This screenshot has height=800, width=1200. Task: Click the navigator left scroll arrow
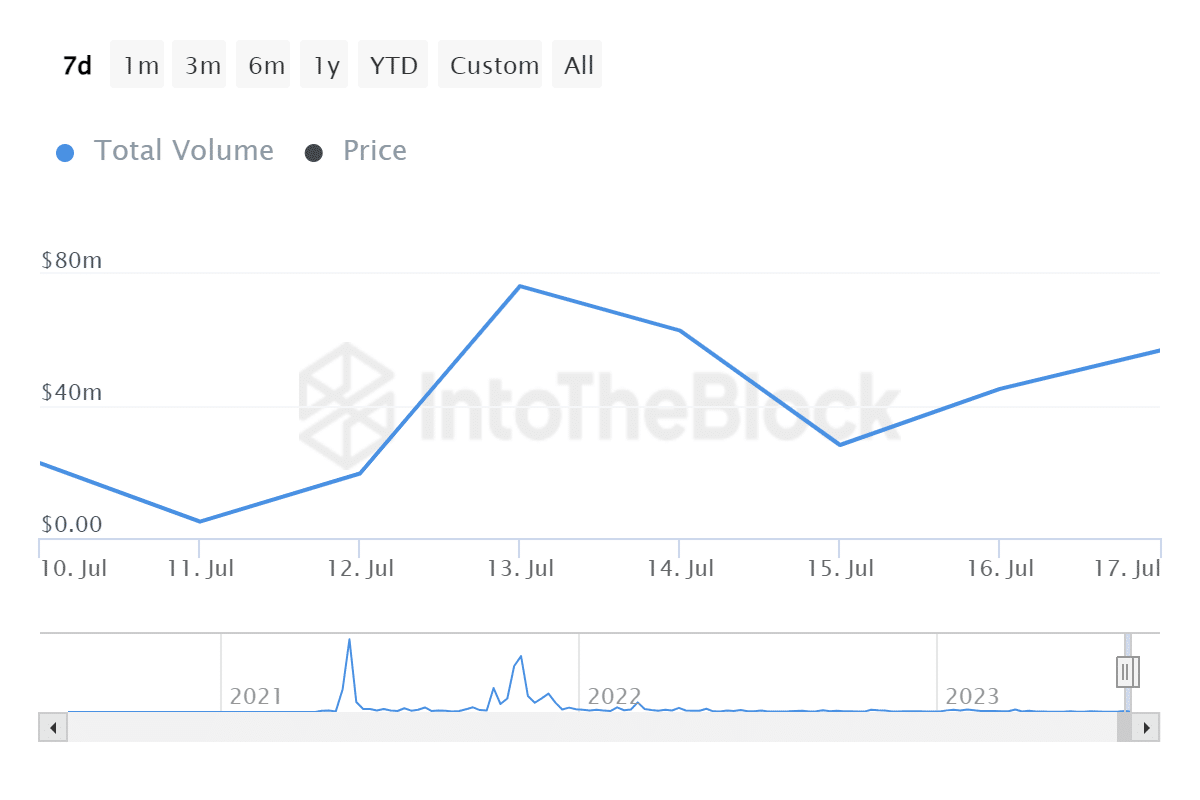(53, 727)
